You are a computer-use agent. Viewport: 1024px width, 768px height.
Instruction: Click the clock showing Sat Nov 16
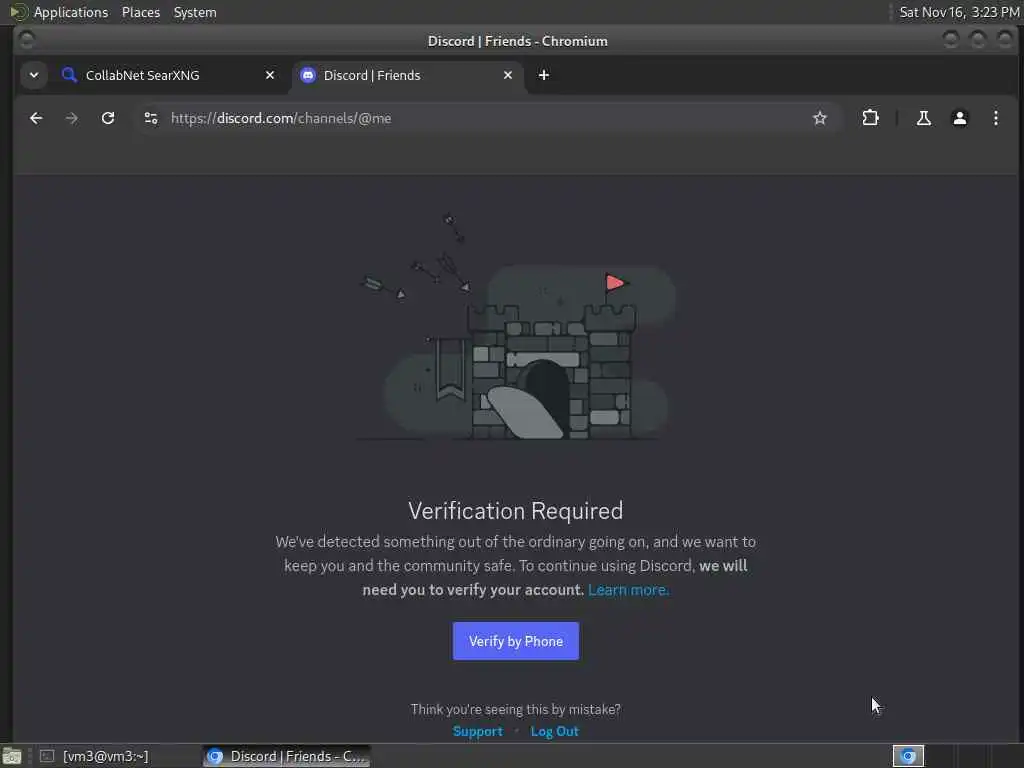point(959,12)
